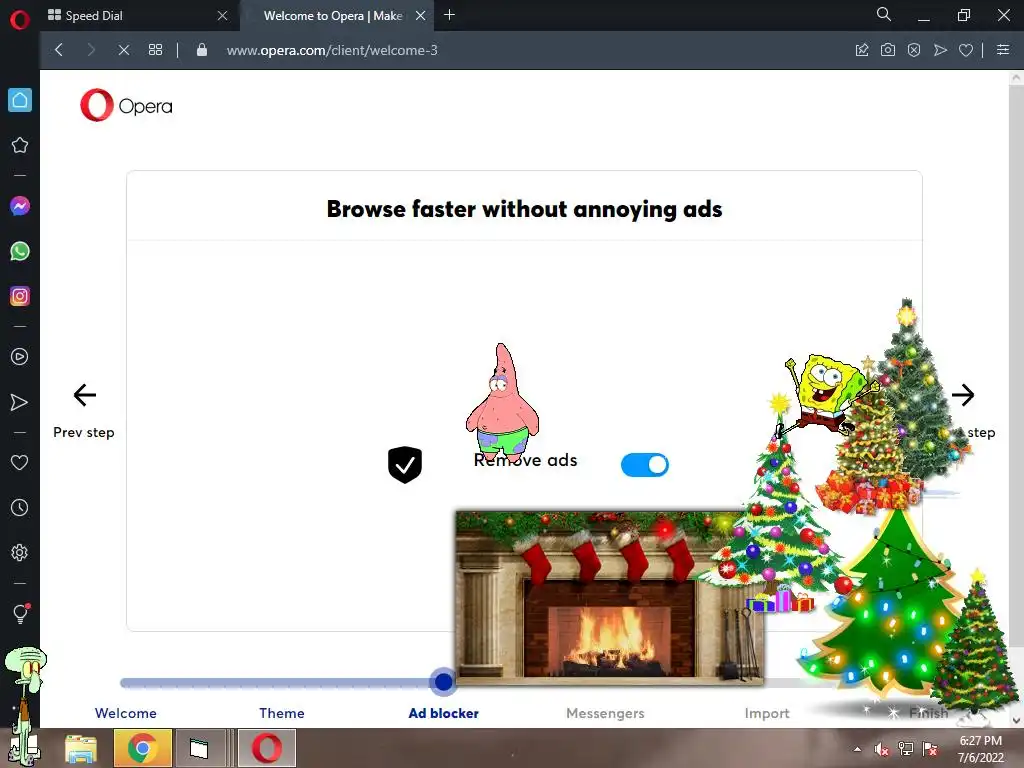Close the Speed Dial tab
The image size is (1024, 768).
pos(223,16)
